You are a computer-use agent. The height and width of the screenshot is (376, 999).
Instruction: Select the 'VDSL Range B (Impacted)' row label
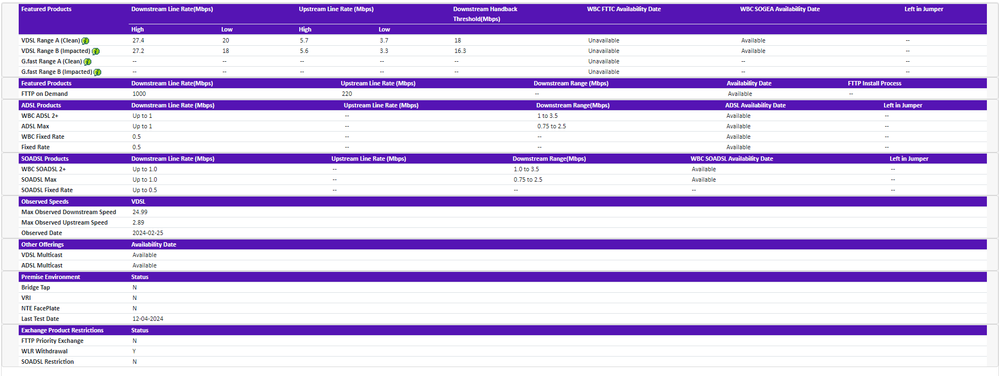pyautogui.click(x=55, y=51)
